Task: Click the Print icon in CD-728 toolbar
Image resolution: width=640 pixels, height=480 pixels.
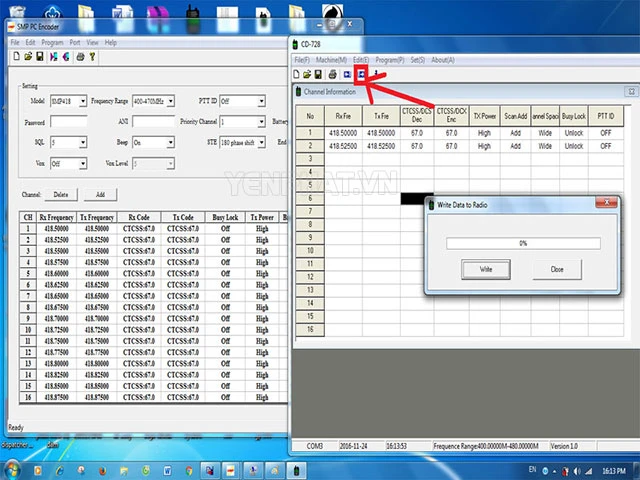Action: click(x=332, y=74)
